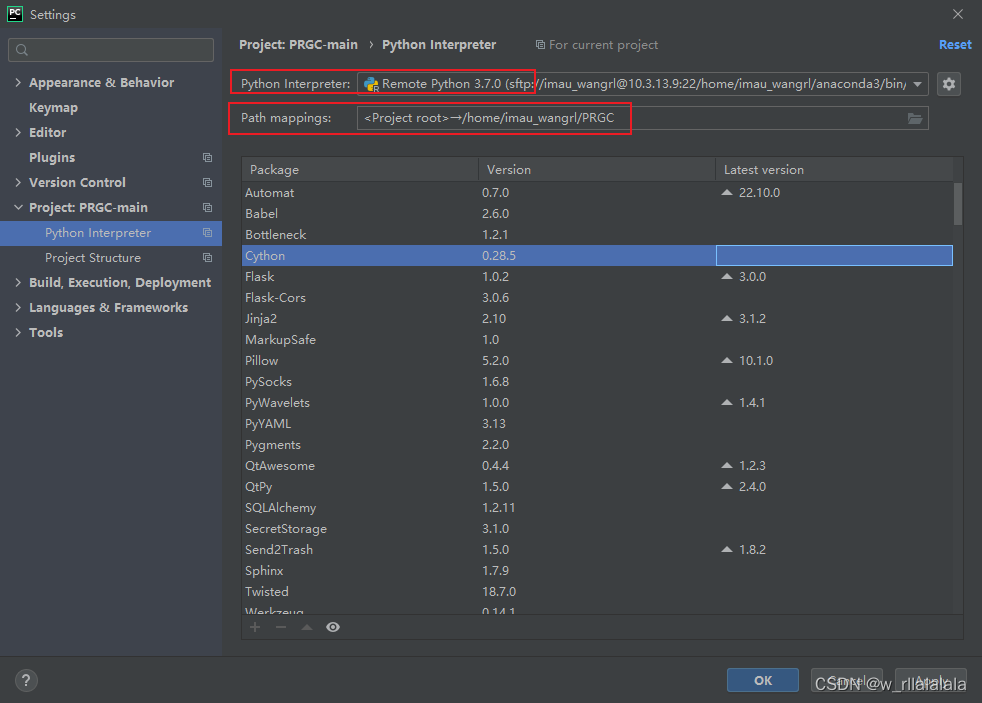The height and width of the screenshot is (703, 982).
Task: Click the project-level icon beside Python Interpreter
Action: 207,233
